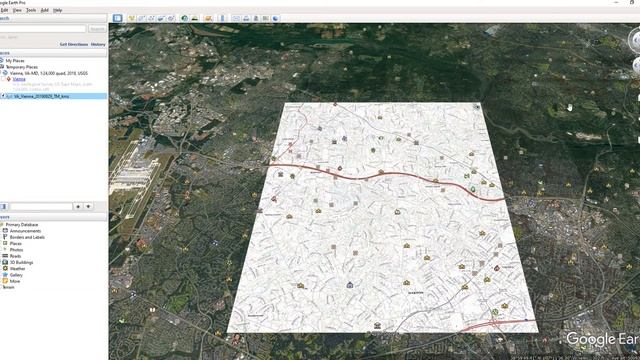Open the Edit menu
Viewport: 640px width, 360px height.
coord(4,10)
